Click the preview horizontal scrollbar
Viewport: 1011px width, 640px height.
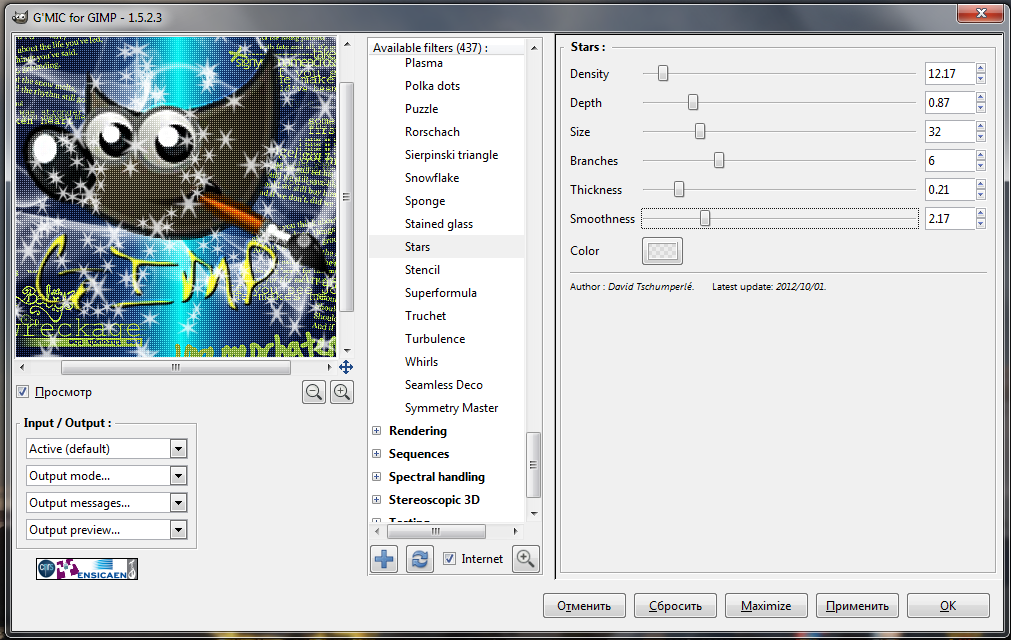[175, 367]
